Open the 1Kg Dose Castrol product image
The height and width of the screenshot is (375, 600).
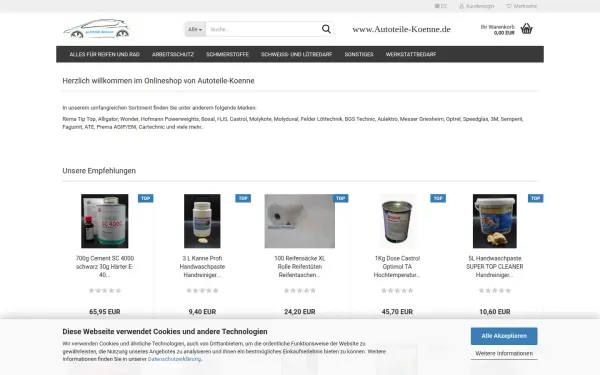(x=397, y=221)
